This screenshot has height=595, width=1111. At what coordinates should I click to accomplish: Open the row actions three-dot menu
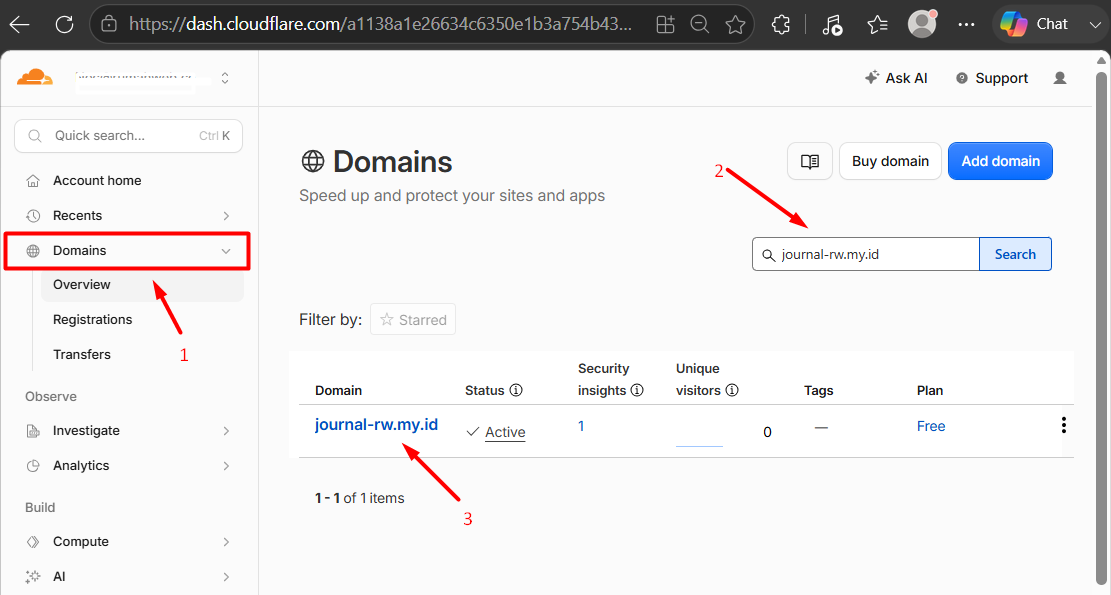click(1064, 425)
